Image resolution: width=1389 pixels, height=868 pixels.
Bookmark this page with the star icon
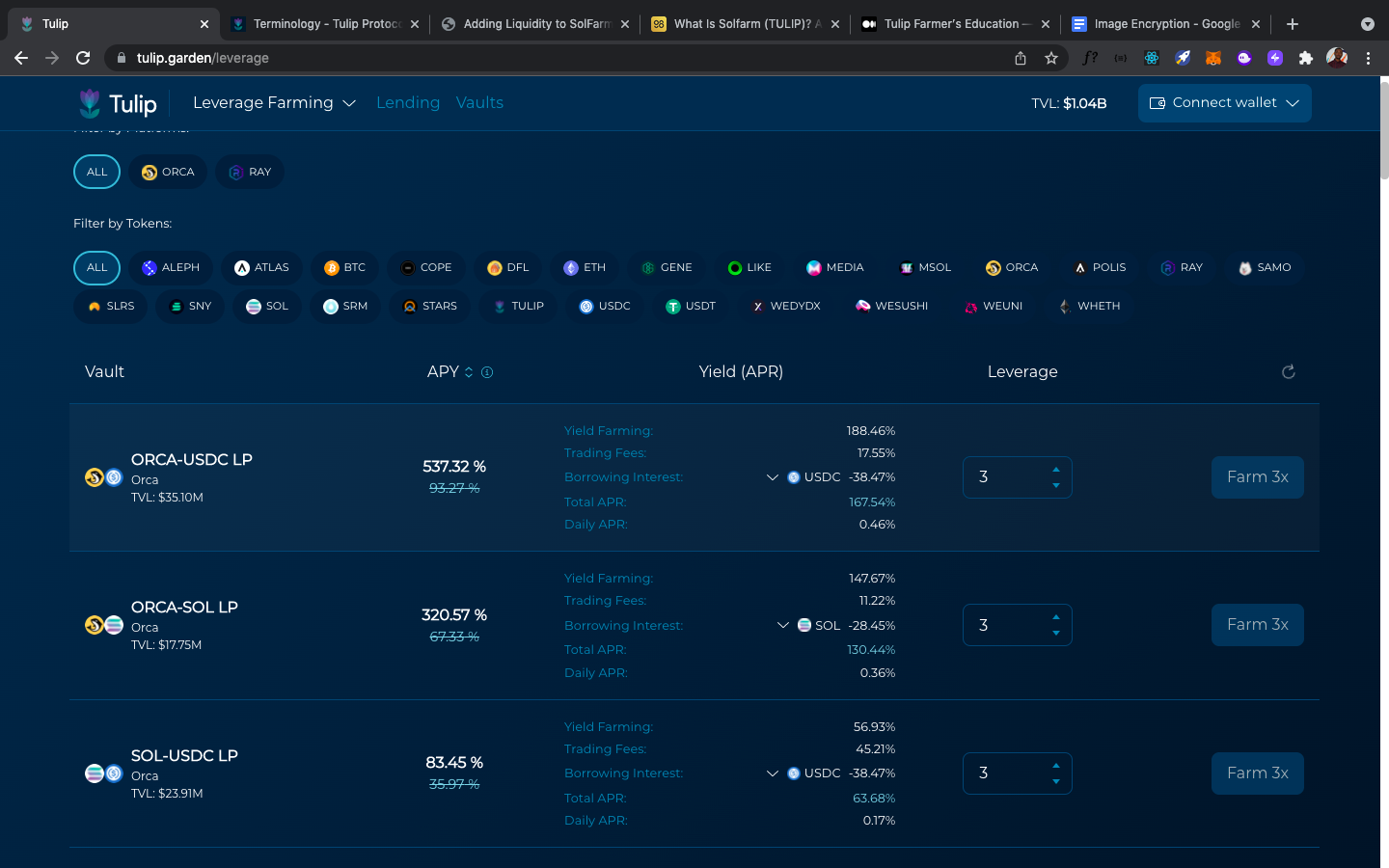coord(1051,58)
